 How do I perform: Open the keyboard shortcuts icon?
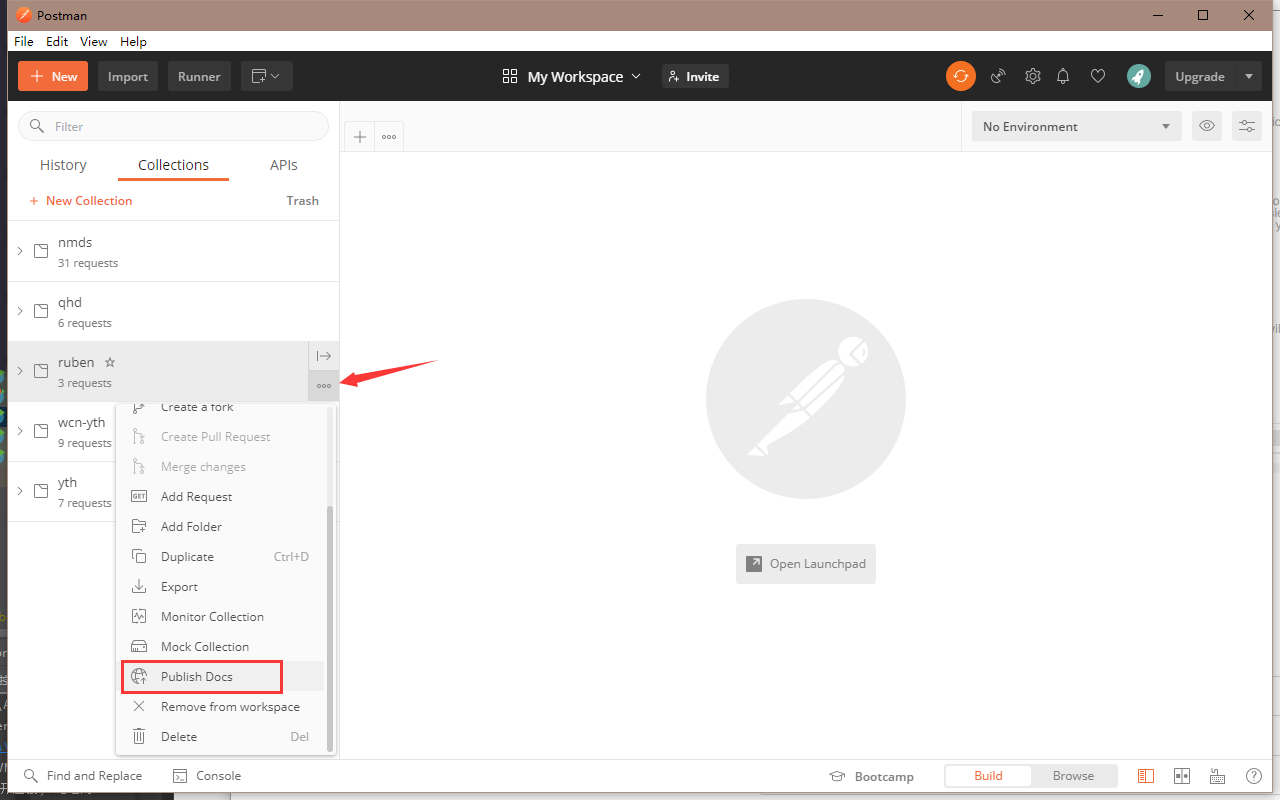click(1217, 776)
